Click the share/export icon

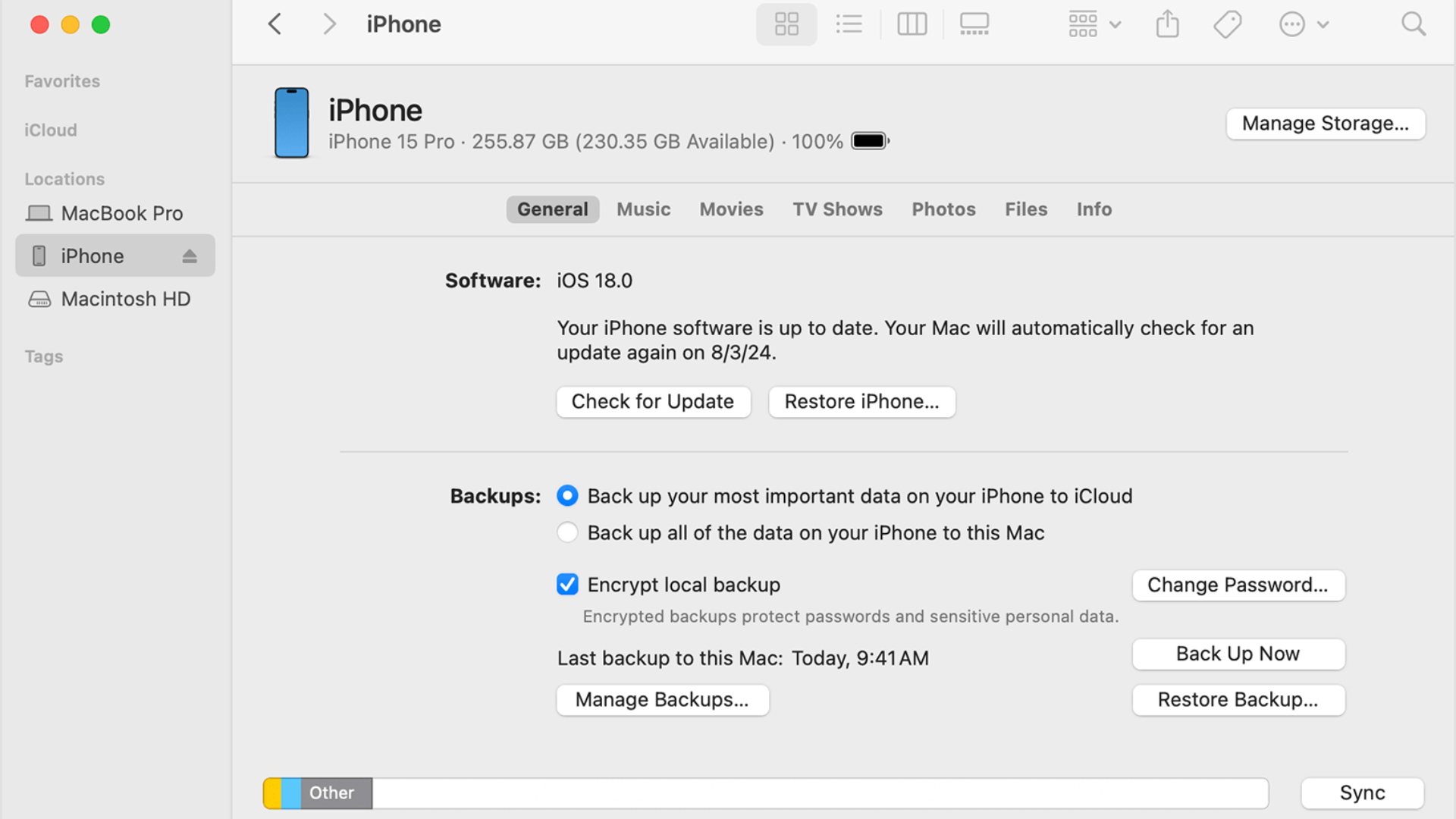(1168, 25)
